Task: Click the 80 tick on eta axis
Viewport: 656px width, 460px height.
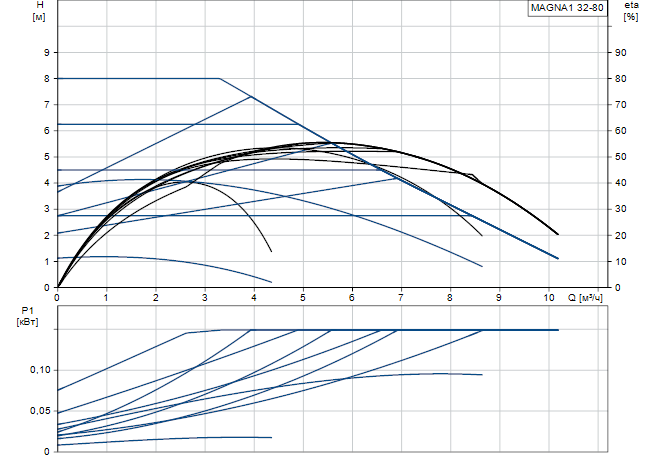Action: pyautogui.click(x=620, y=79)
